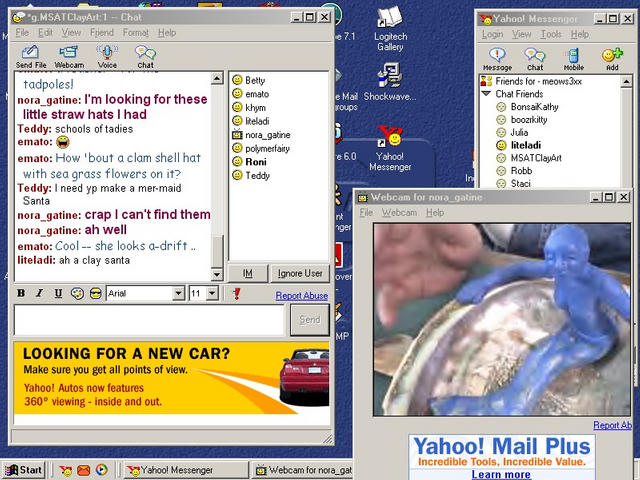This screenshot has height=480, width=640.
Task: Select BonsaiKathy in friends list
Action: tap(534, 107)
